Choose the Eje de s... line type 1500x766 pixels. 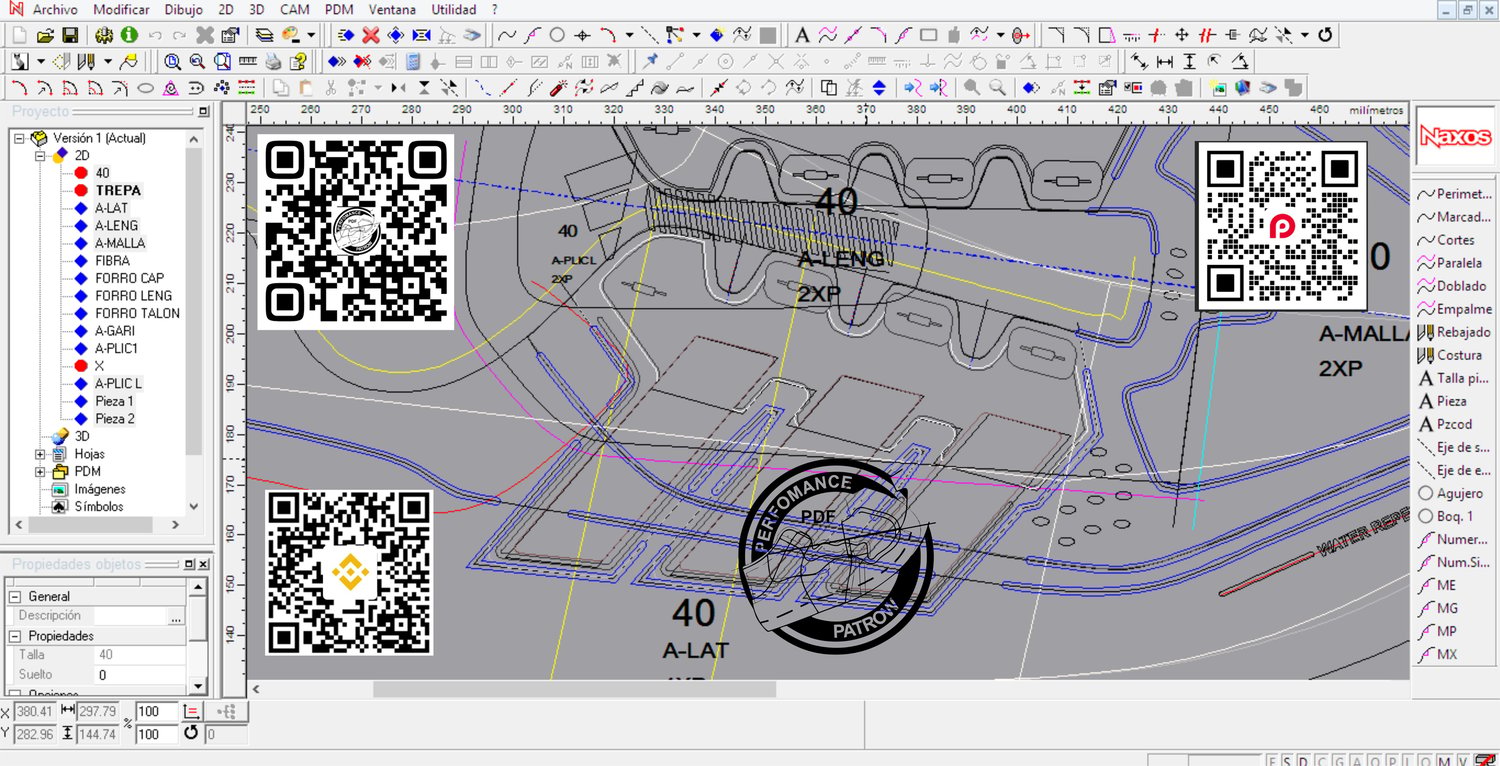pos(1454,447)
